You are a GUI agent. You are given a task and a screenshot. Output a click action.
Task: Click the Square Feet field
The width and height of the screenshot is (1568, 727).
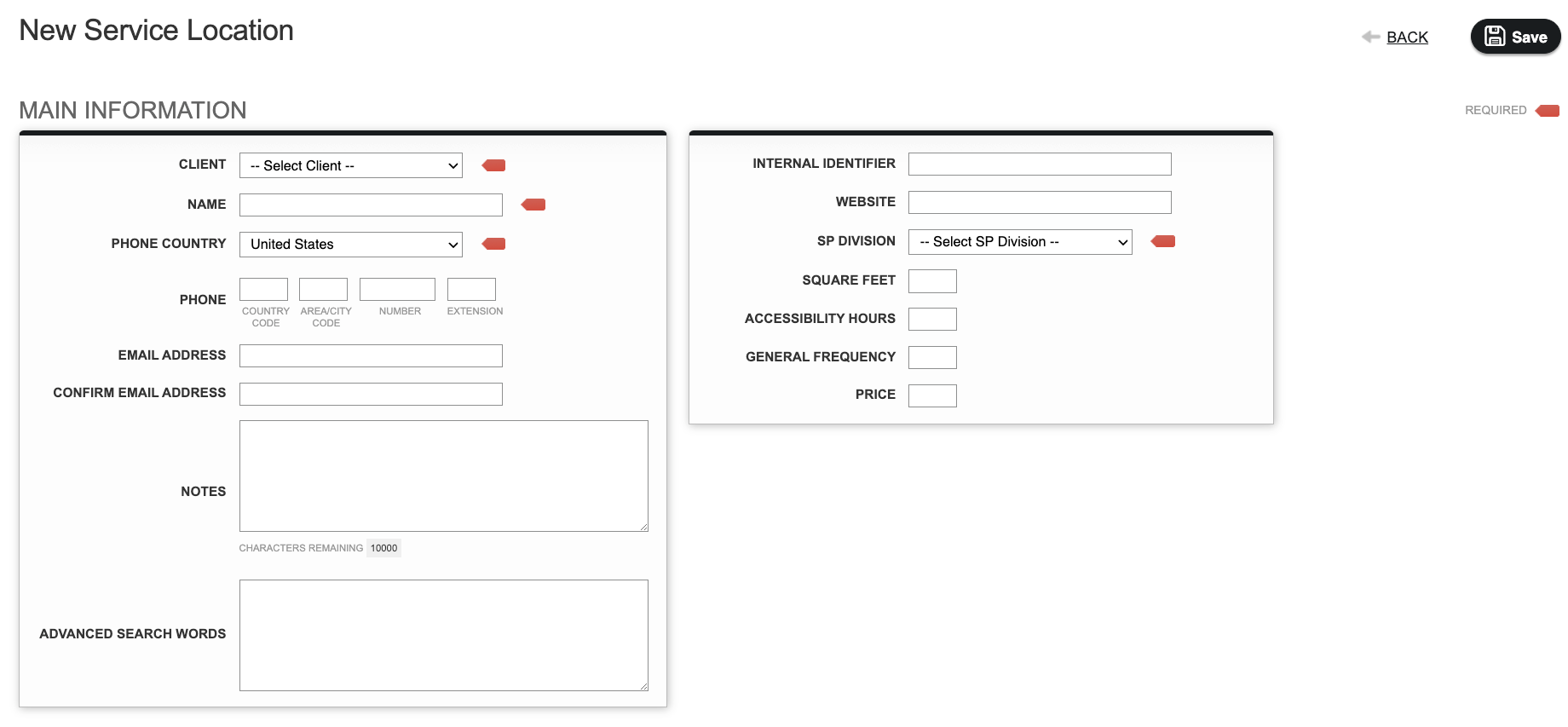[x=932, y=281]
